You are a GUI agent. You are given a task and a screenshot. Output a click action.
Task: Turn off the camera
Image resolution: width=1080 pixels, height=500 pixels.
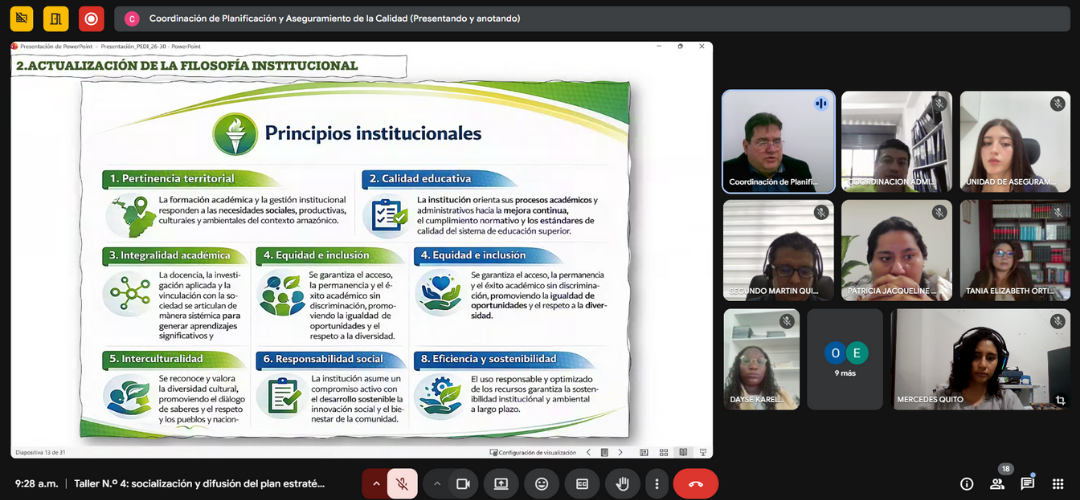463,484
